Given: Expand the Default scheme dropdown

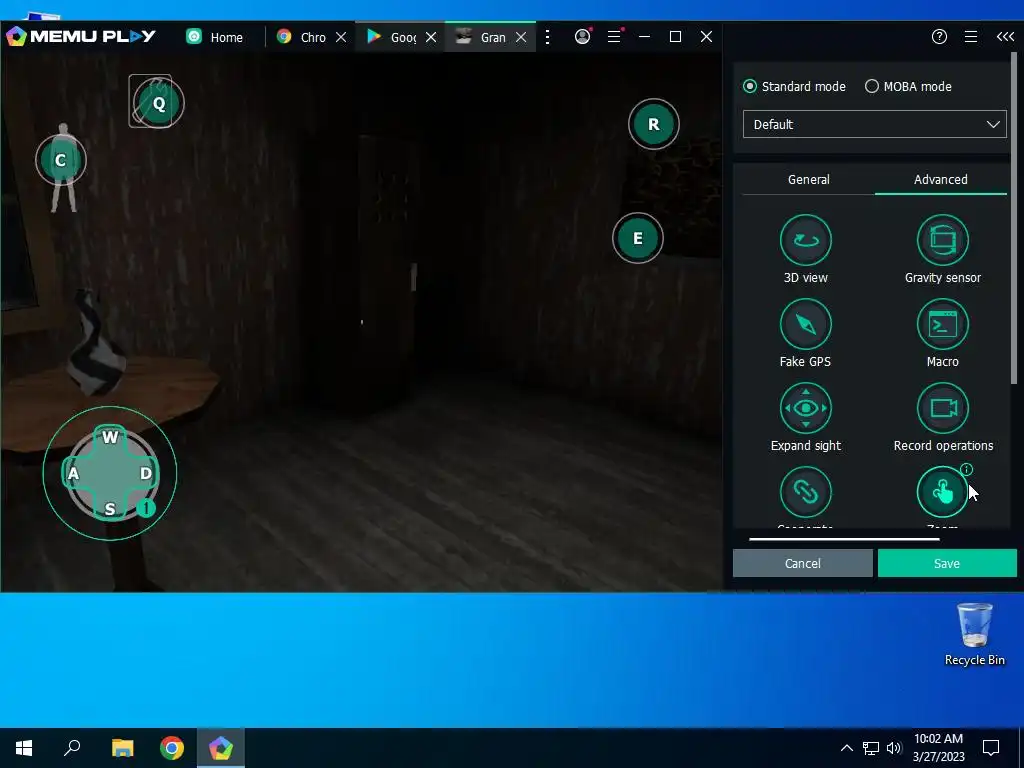Looking at the screenshot, I should [874, 124].
